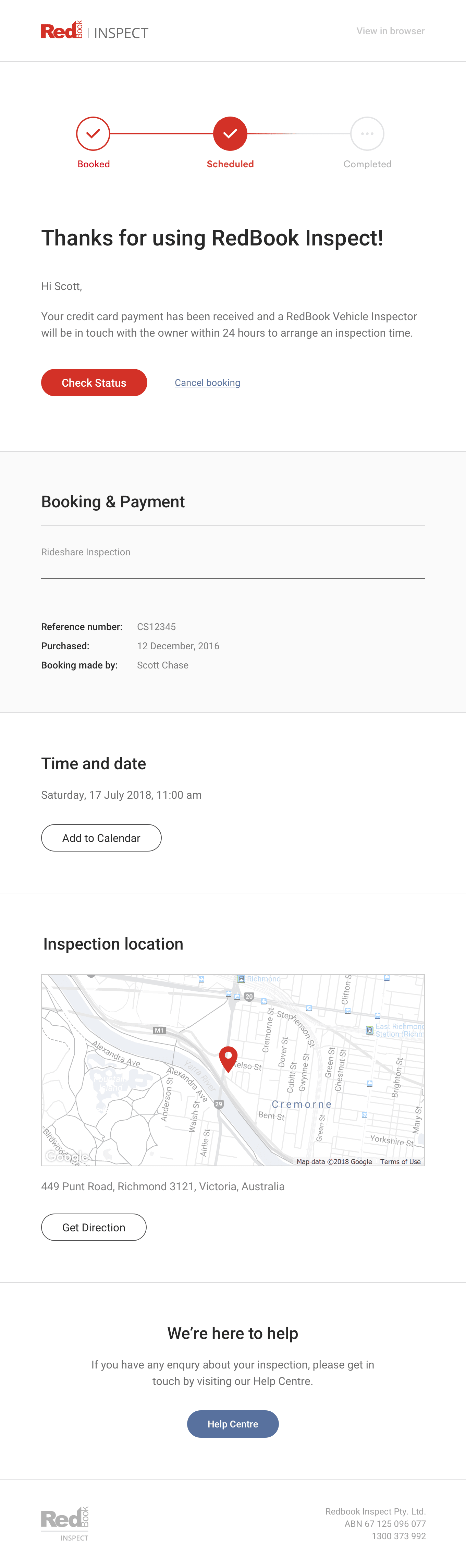Click the grey RedBook footer logo

[x=65, y=1523]
